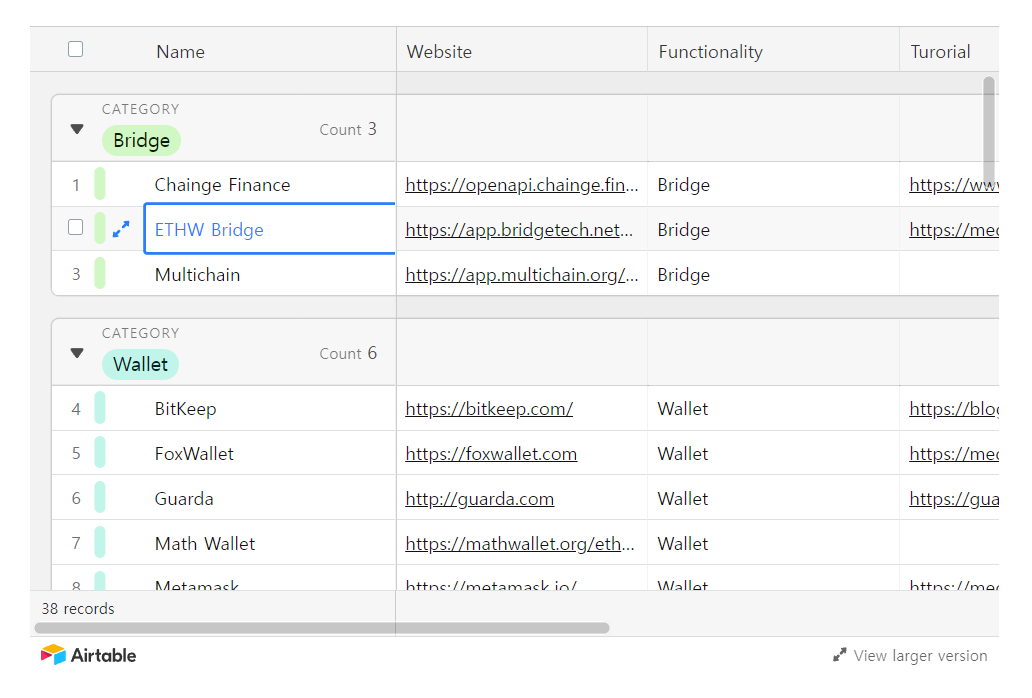Open the BitKeep tutorial link
Screen dimensions: 1032x698
click(x=954, y=409)
